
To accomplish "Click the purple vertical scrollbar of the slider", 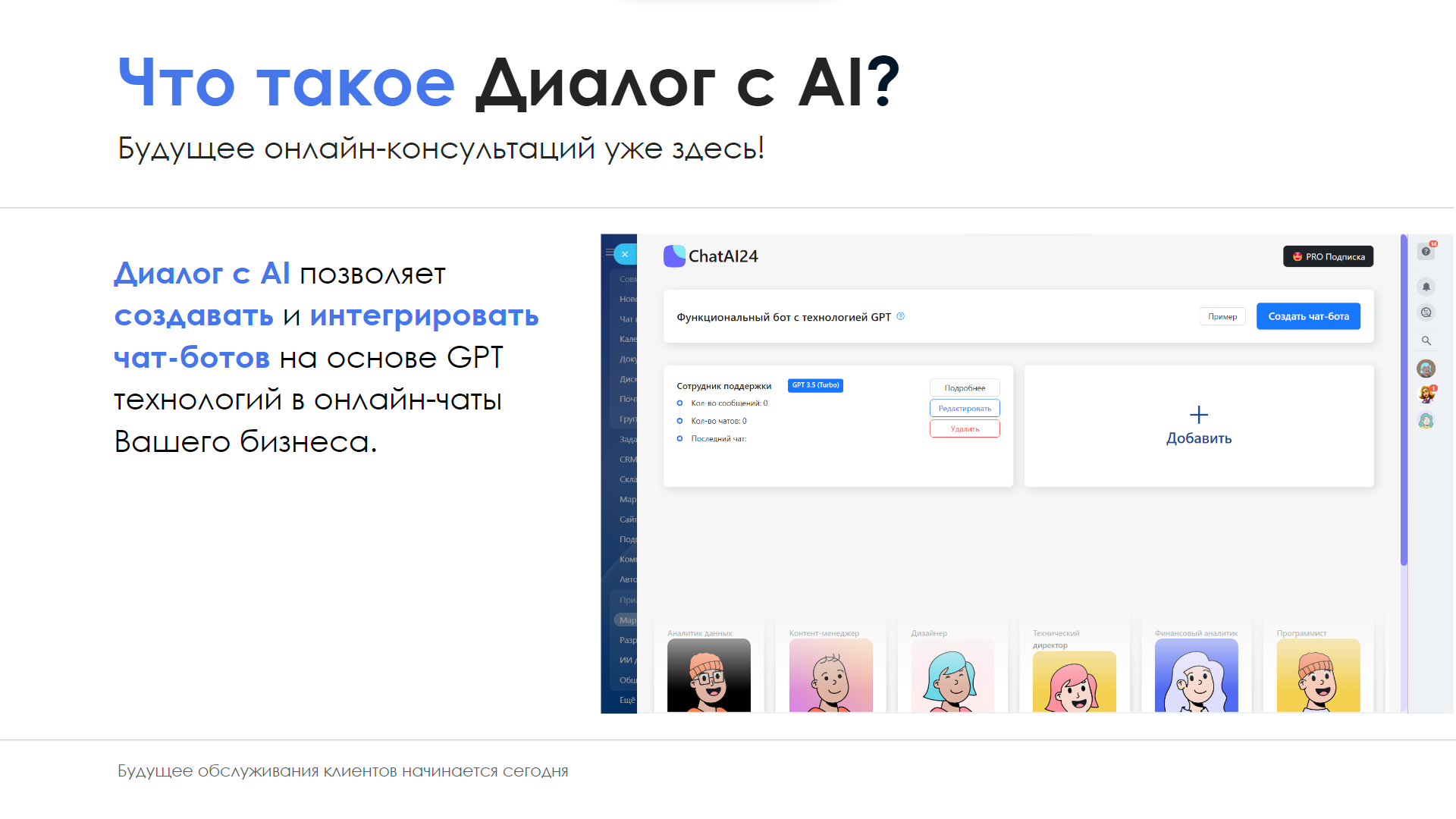I will click(1404, 400).
